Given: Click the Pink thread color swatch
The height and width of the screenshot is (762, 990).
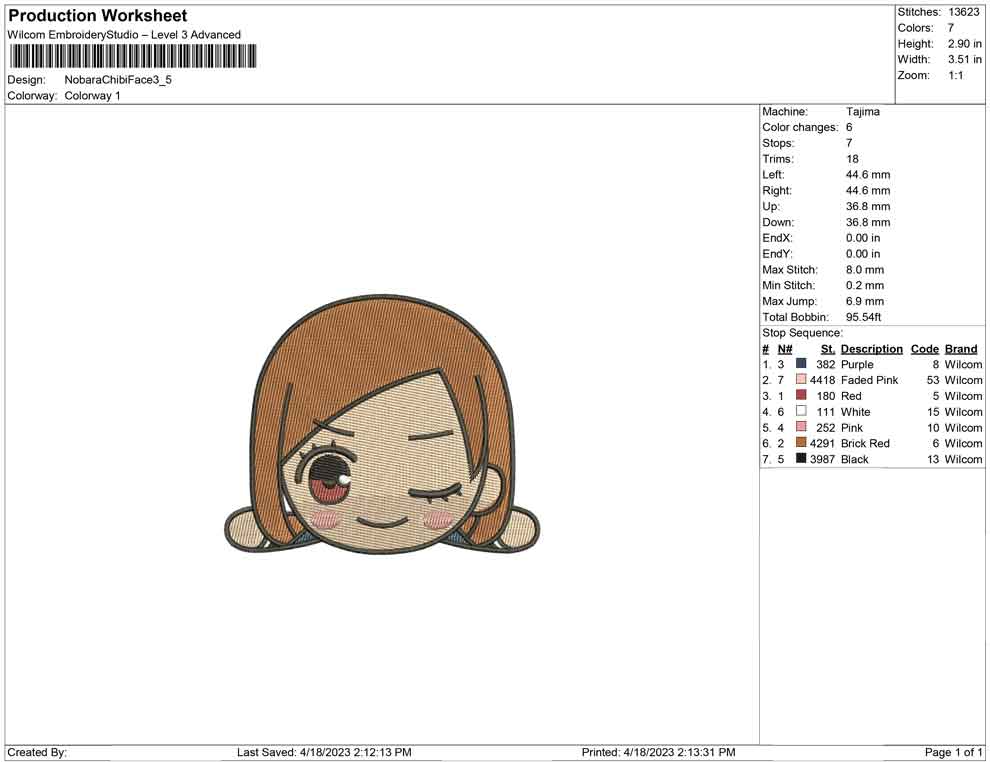Looking at the screenshot, I should [x=801, y=427].
